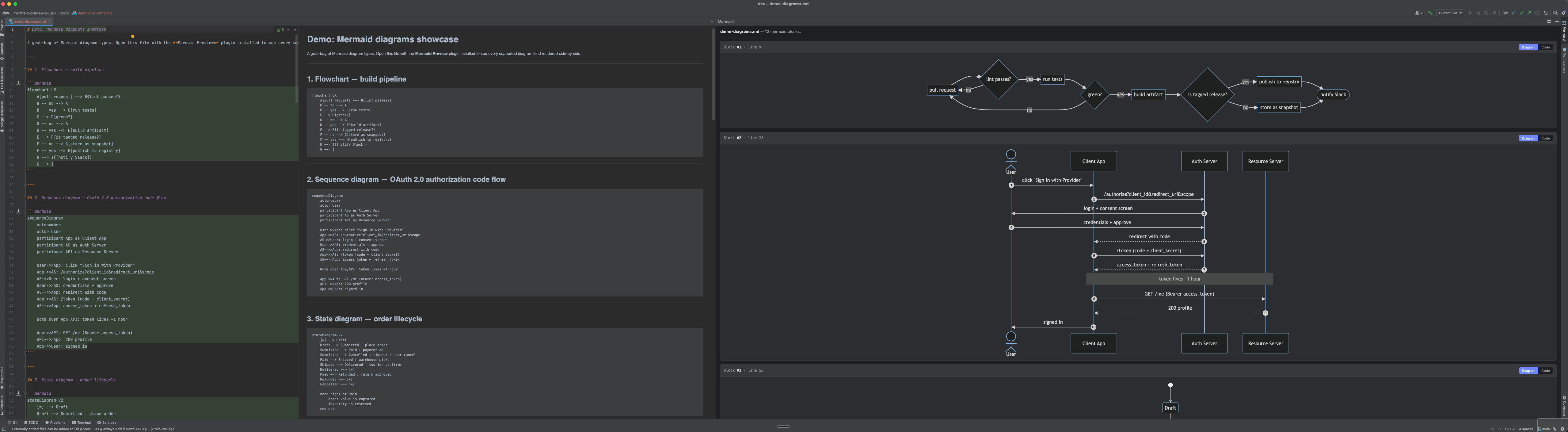Hide the Mermaid tool window with minus icon
The width and height of the screenshot is (1568, 432).
point(1557,21)
